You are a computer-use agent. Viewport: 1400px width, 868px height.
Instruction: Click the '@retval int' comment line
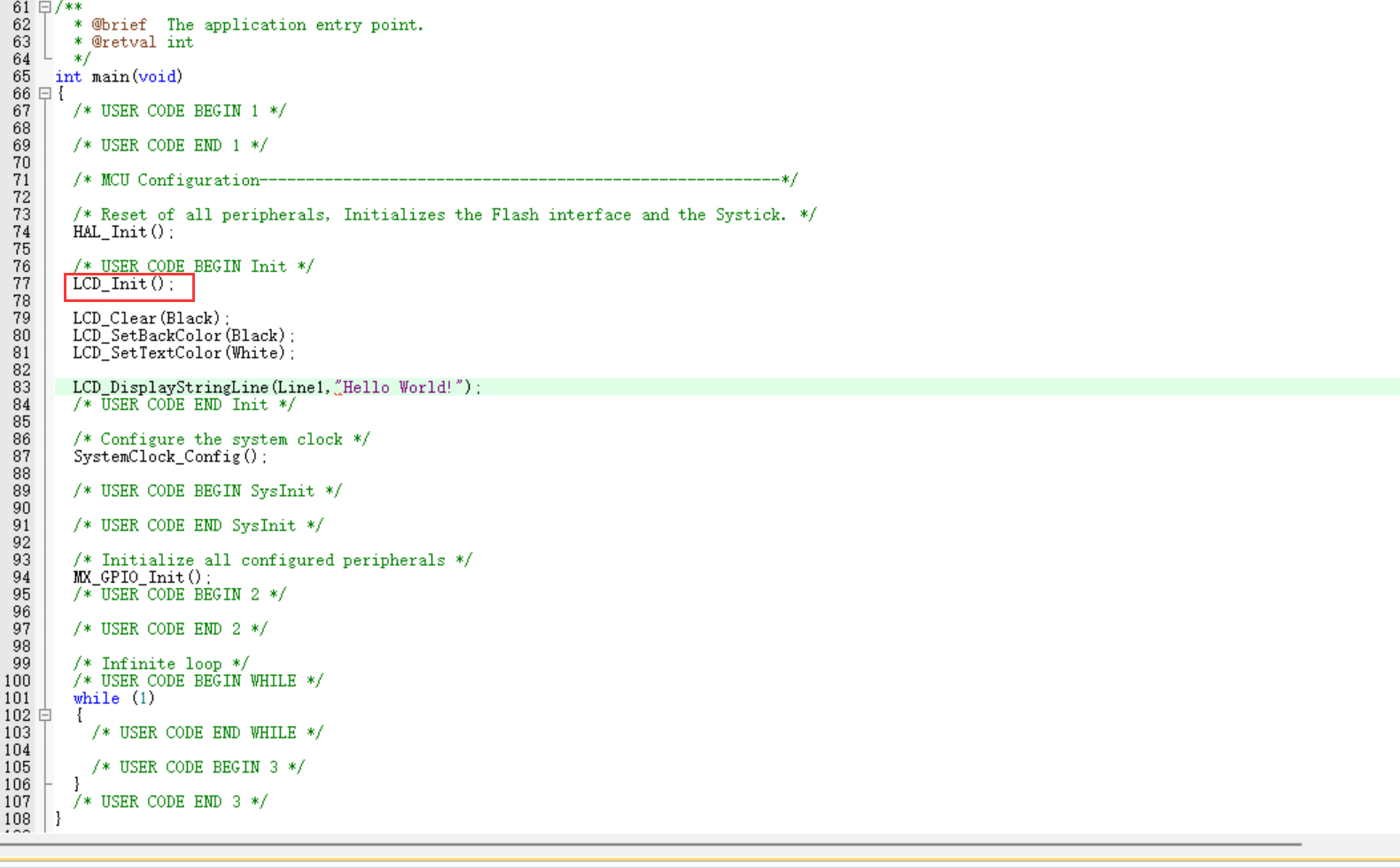click(x=133, y=42)
